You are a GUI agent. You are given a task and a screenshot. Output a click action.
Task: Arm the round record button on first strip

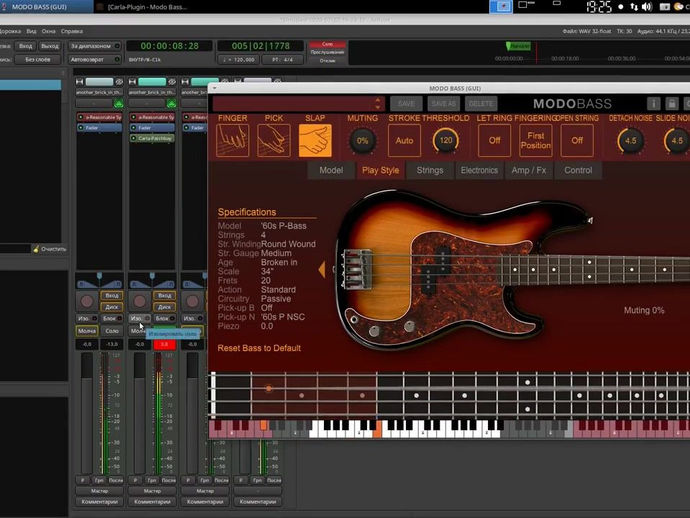(x=87, y=301)
